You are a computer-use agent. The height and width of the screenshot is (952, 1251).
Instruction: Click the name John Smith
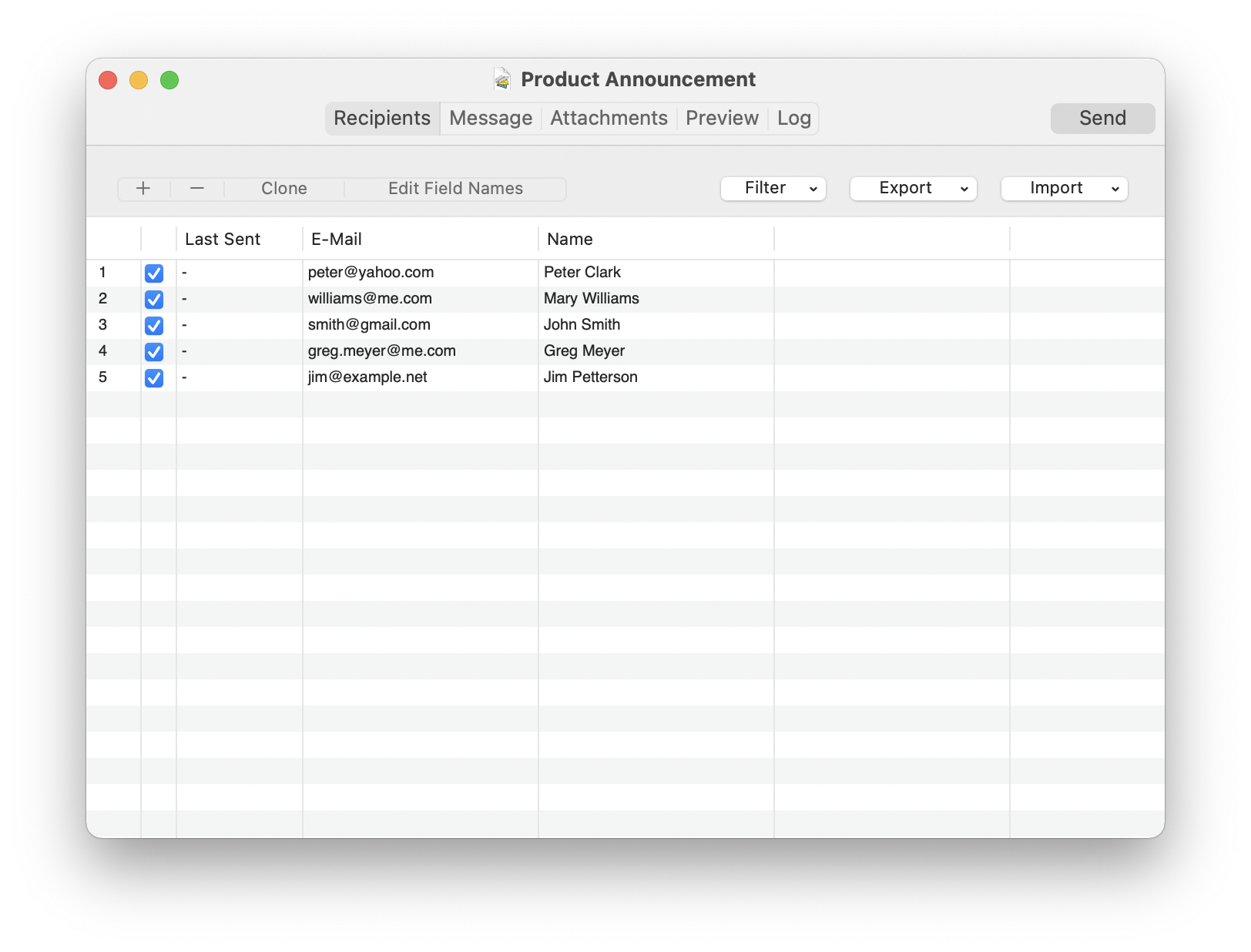pos(582,325)
